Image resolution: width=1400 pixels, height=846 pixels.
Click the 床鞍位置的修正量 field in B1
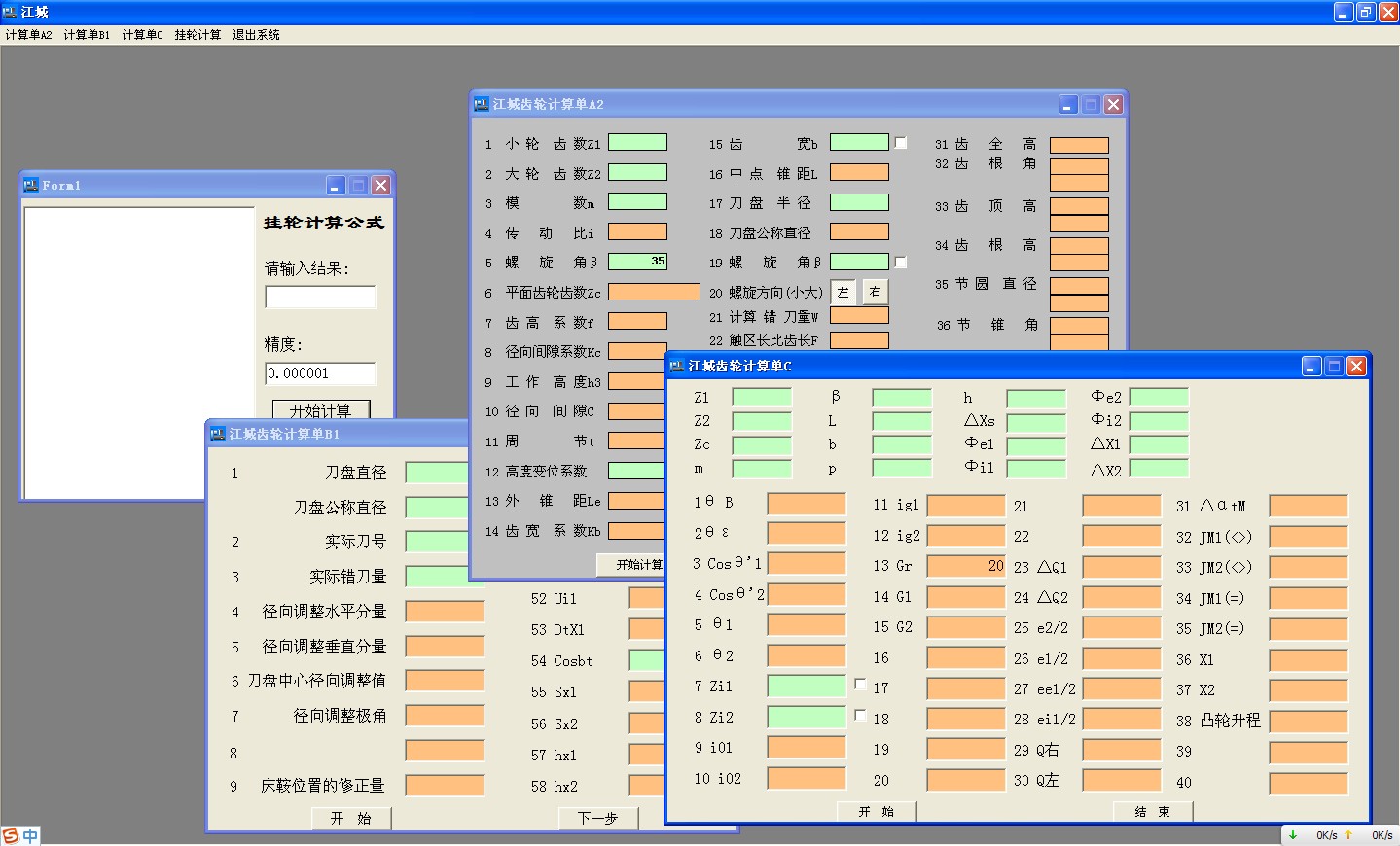pos(445,786)
